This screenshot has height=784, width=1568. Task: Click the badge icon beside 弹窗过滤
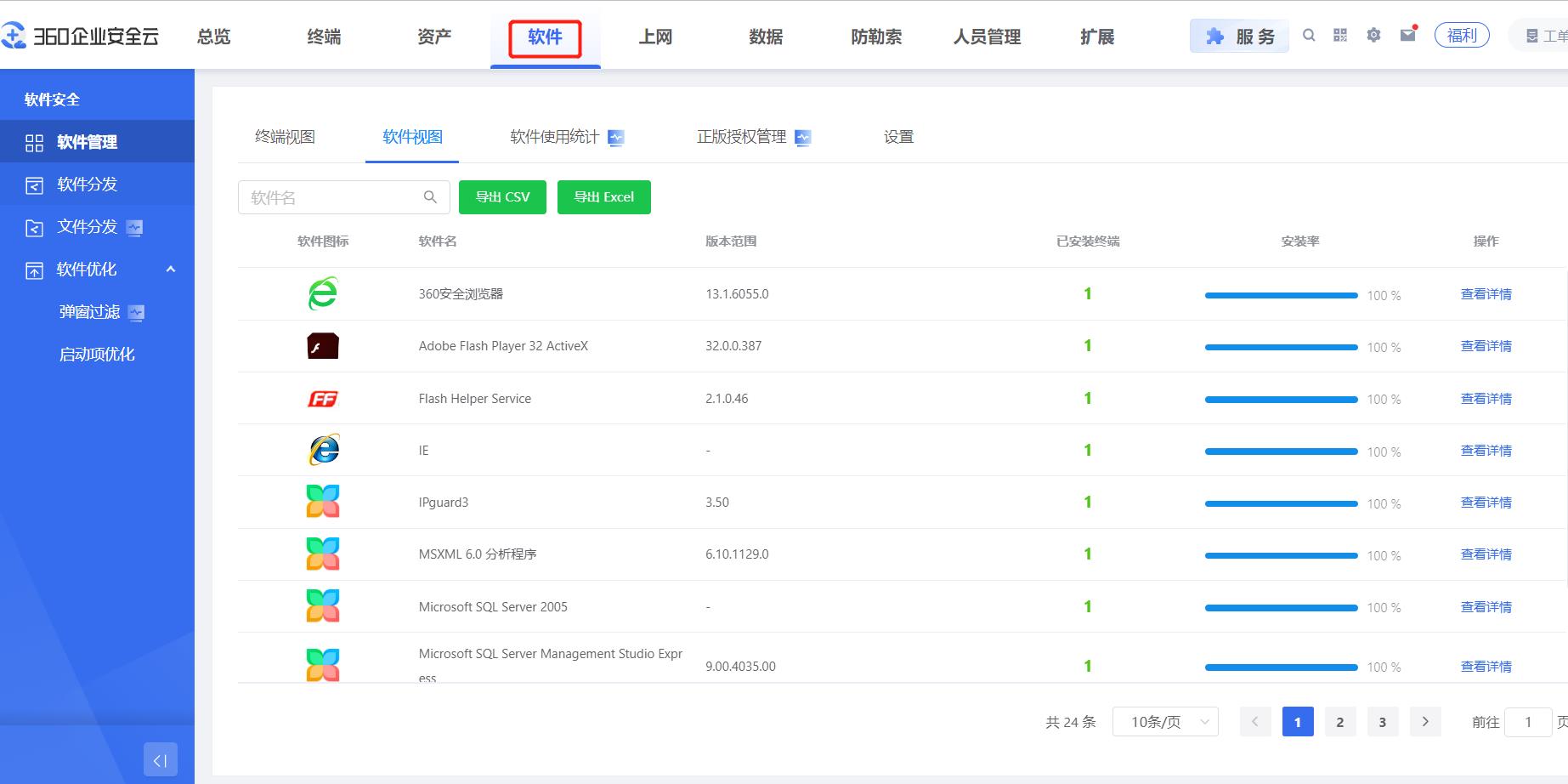(136, 313)
